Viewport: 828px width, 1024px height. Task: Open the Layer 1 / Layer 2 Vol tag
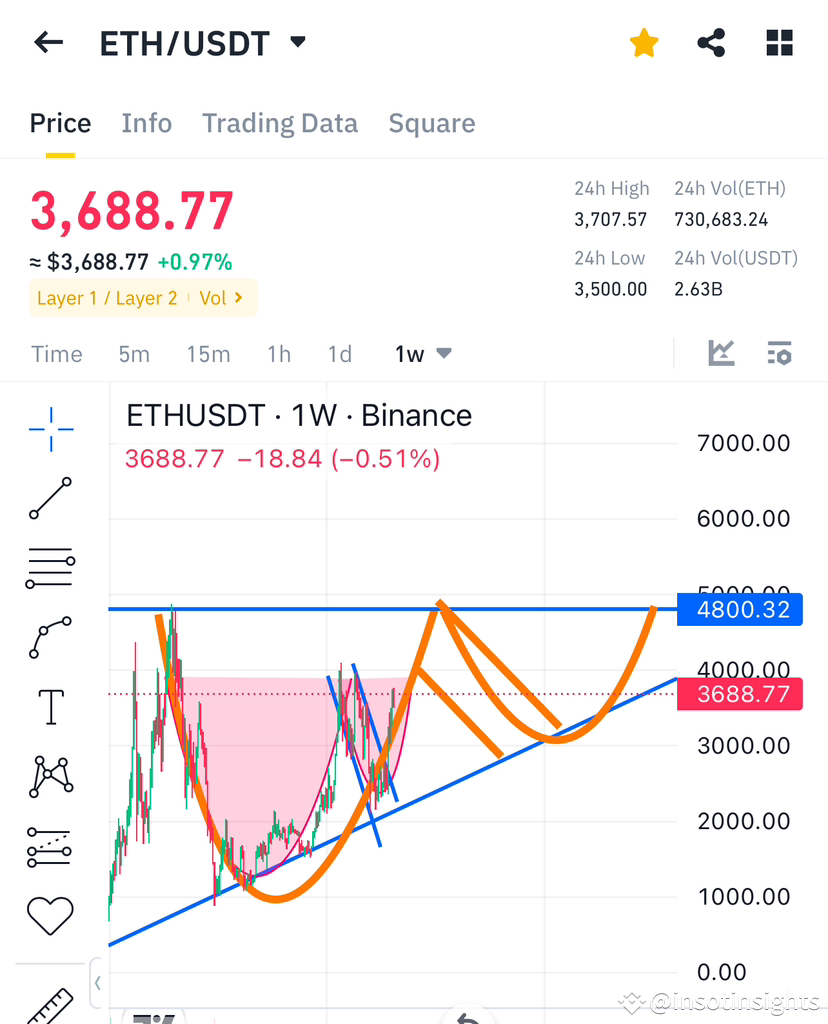point(142,298)
